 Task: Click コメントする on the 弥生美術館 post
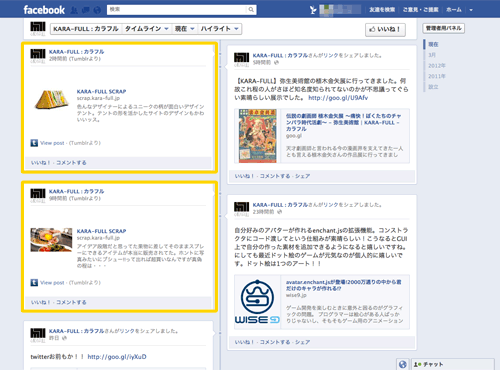[x=275, y=176]
